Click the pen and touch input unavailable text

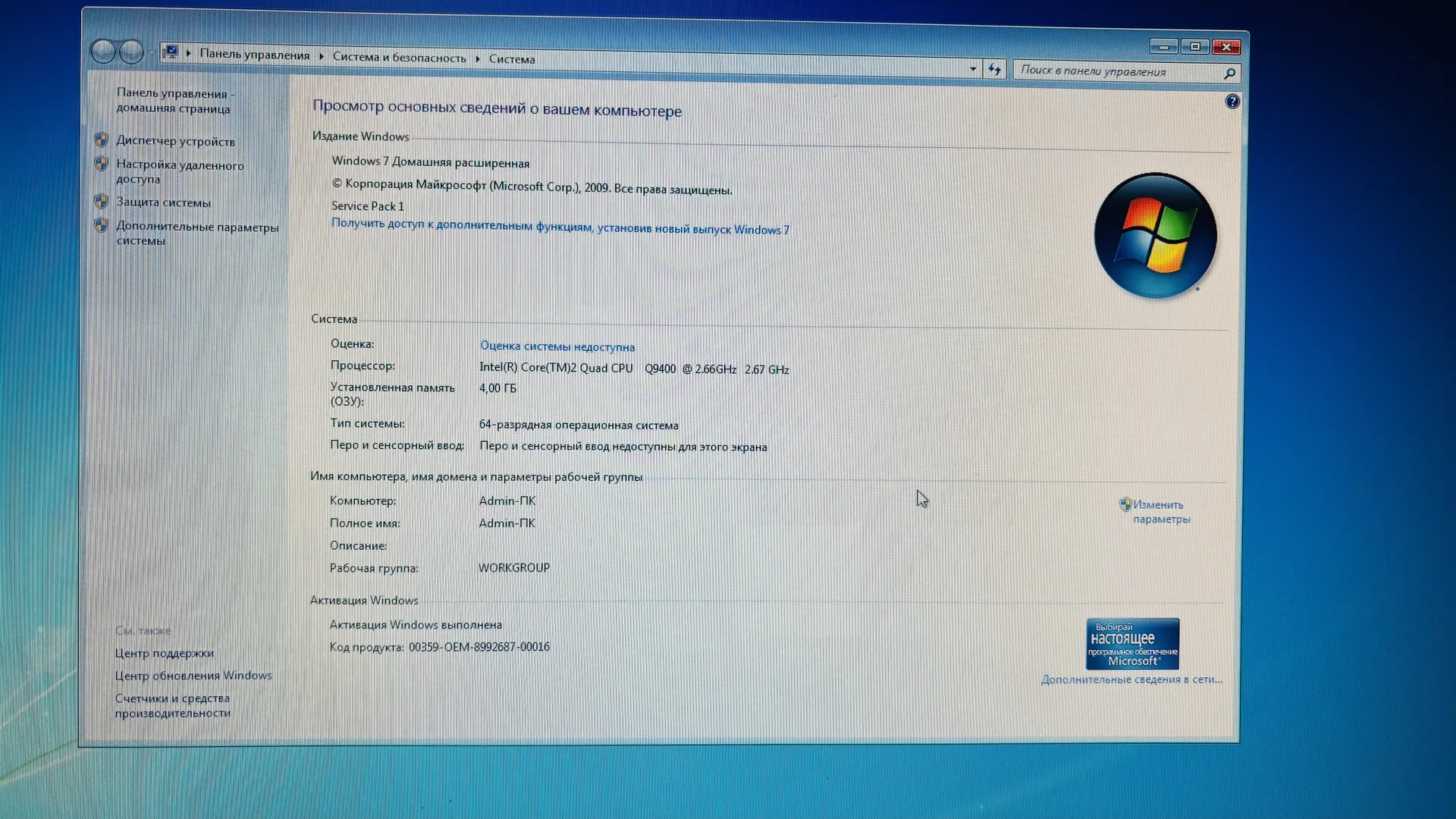coord(623,447)
